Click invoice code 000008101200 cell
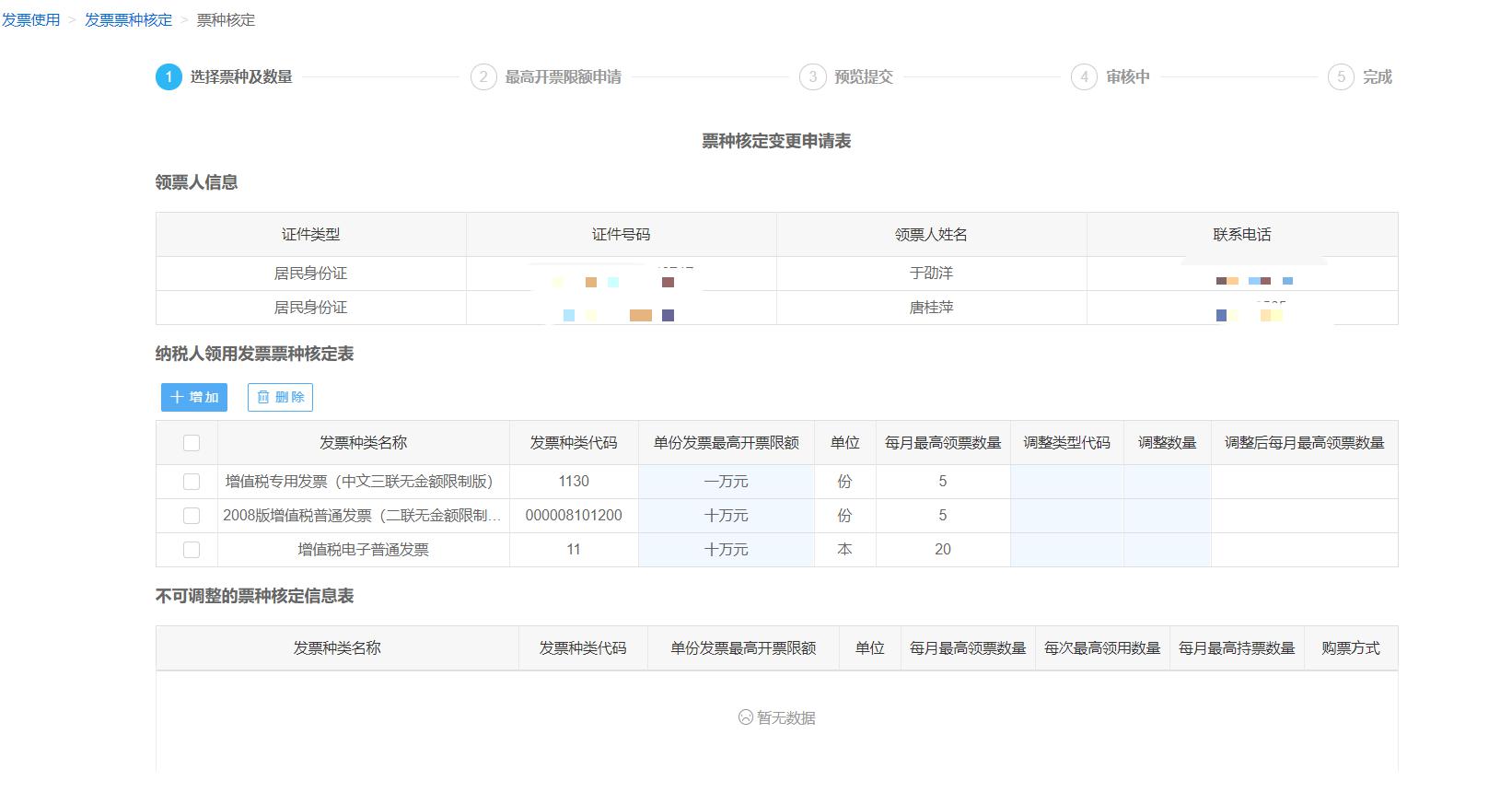This screenshot has height=804, width=1512. coord(574,516)
